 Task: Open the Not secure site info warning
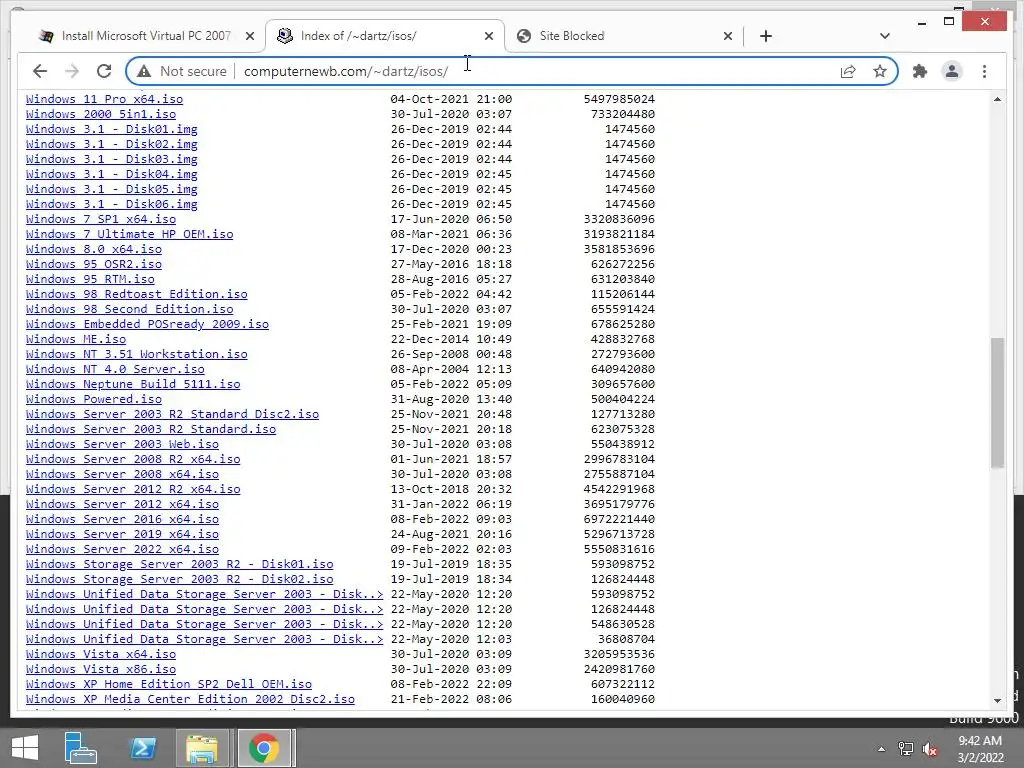[x=182, y=71]
